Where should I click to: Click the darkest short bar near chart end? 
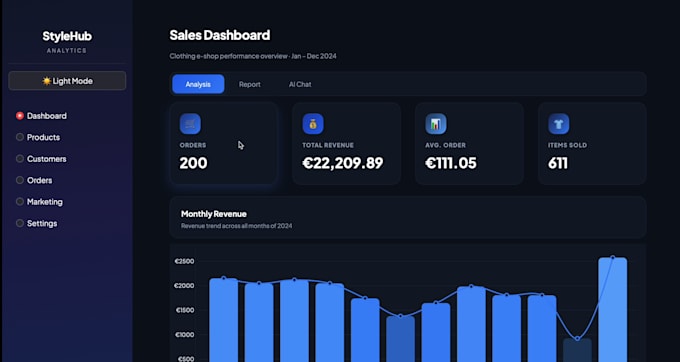577,350
